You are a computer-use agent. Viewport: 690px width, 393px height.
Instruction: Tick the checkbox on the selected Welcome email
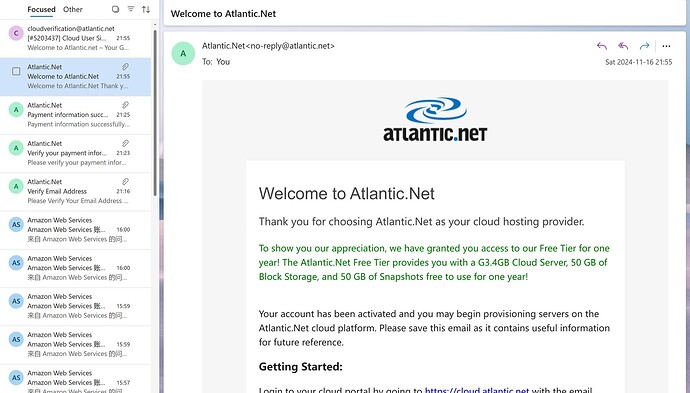tap(16, 71)
